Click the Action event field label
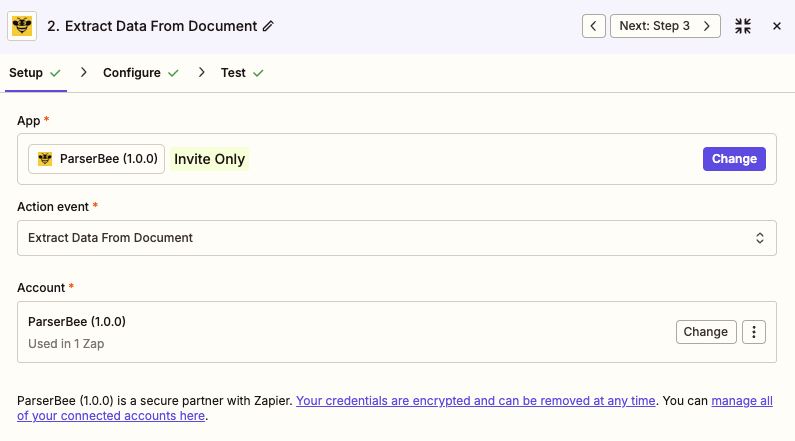This screenshot has height=441, width=795. pyautogui.click(x=53, y=207)
